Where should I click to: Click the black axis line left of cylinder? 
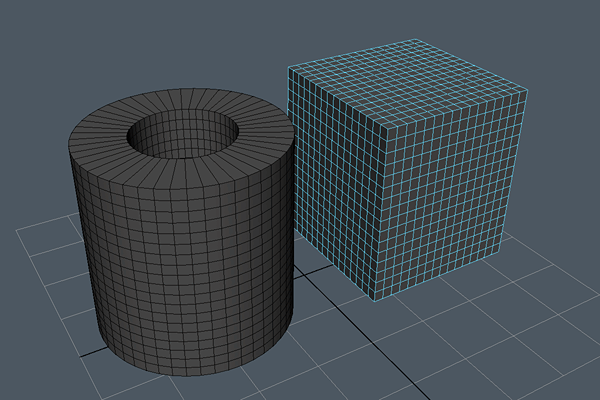90,354
